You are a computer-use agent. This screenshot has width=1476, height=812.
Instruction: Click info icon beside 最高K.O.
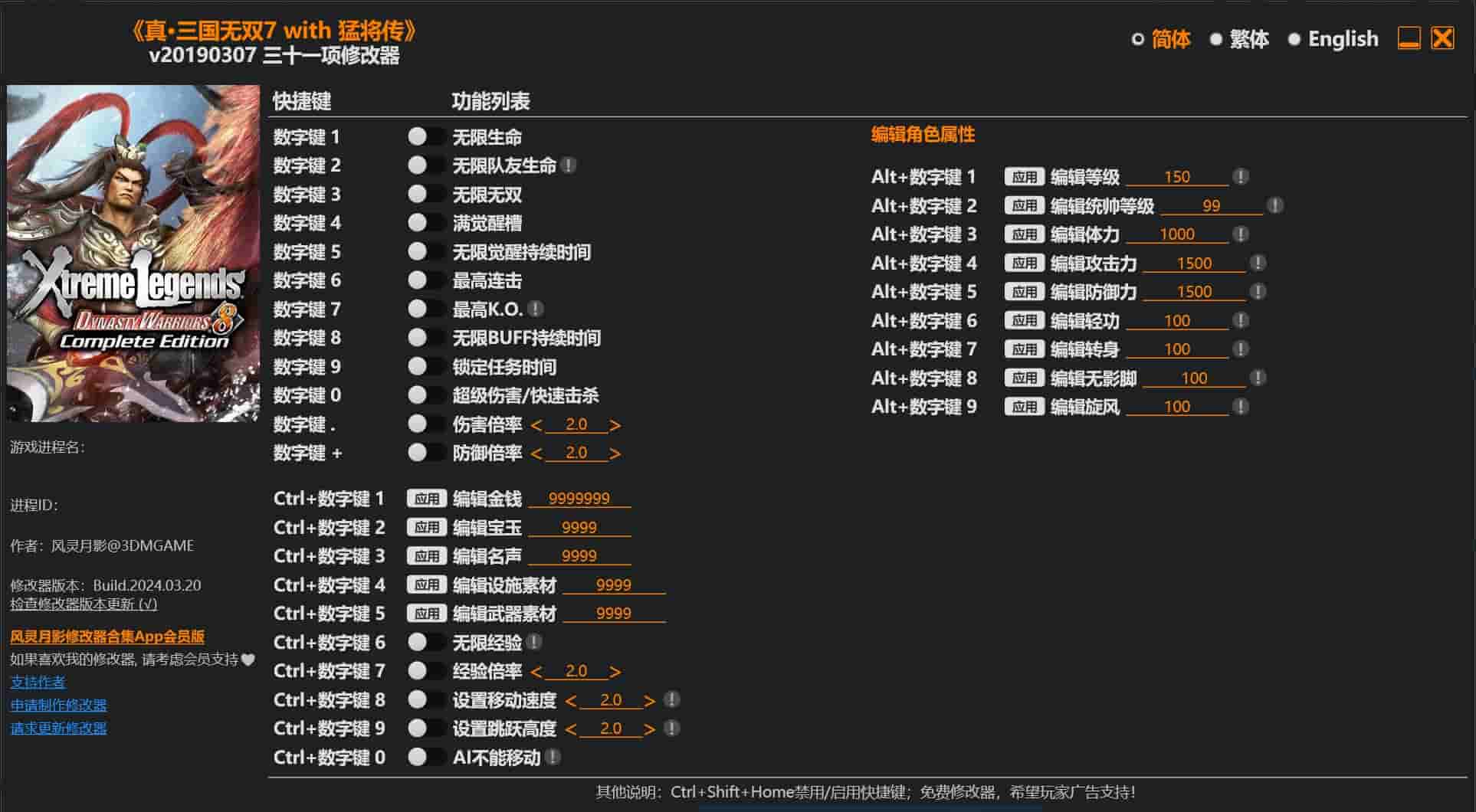coord(536,309)
